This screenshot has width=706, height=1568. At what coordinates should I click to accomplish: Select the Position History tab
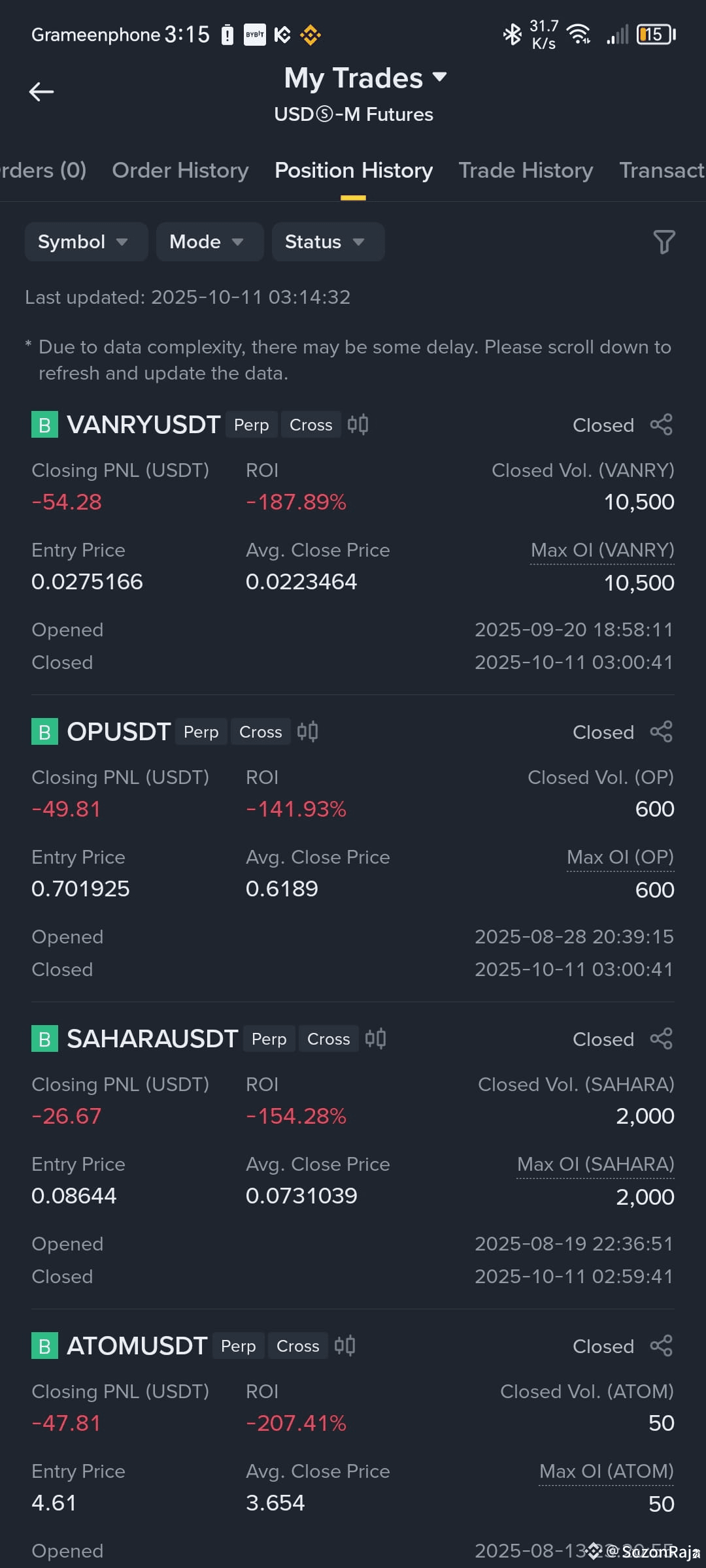click(x=354, y=171)
